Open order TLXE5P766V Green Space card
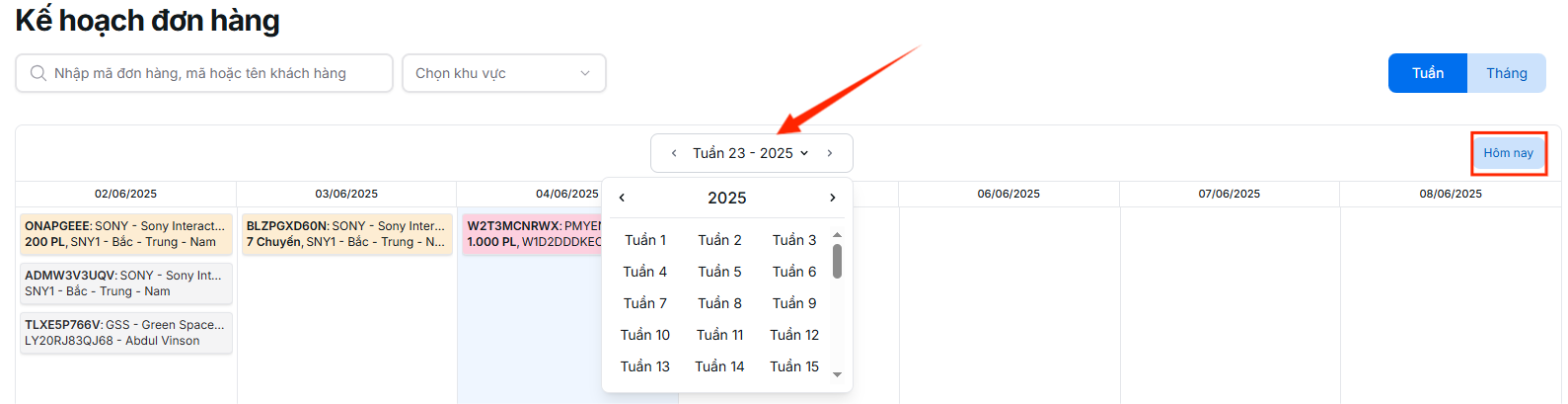 pos(126,333)
